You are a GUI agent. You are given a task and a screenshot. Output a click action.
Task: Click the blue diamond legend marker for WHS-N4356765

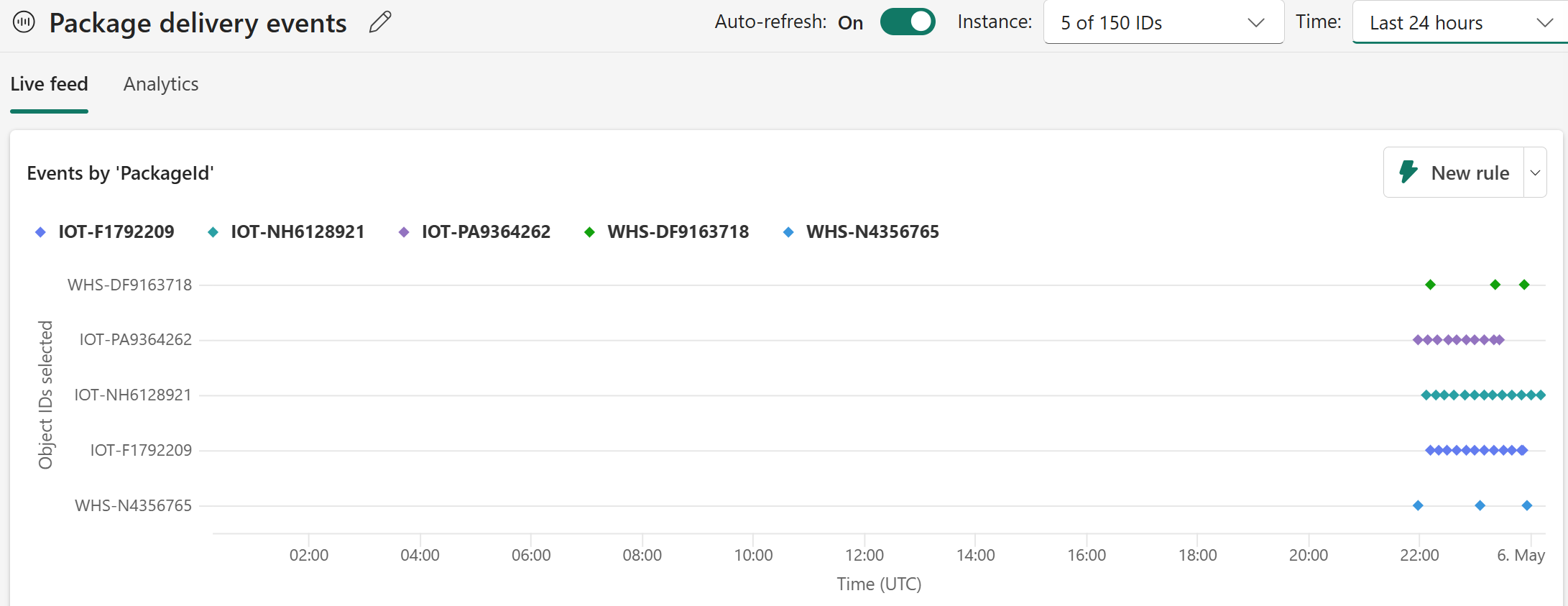[x=788, y=232]
